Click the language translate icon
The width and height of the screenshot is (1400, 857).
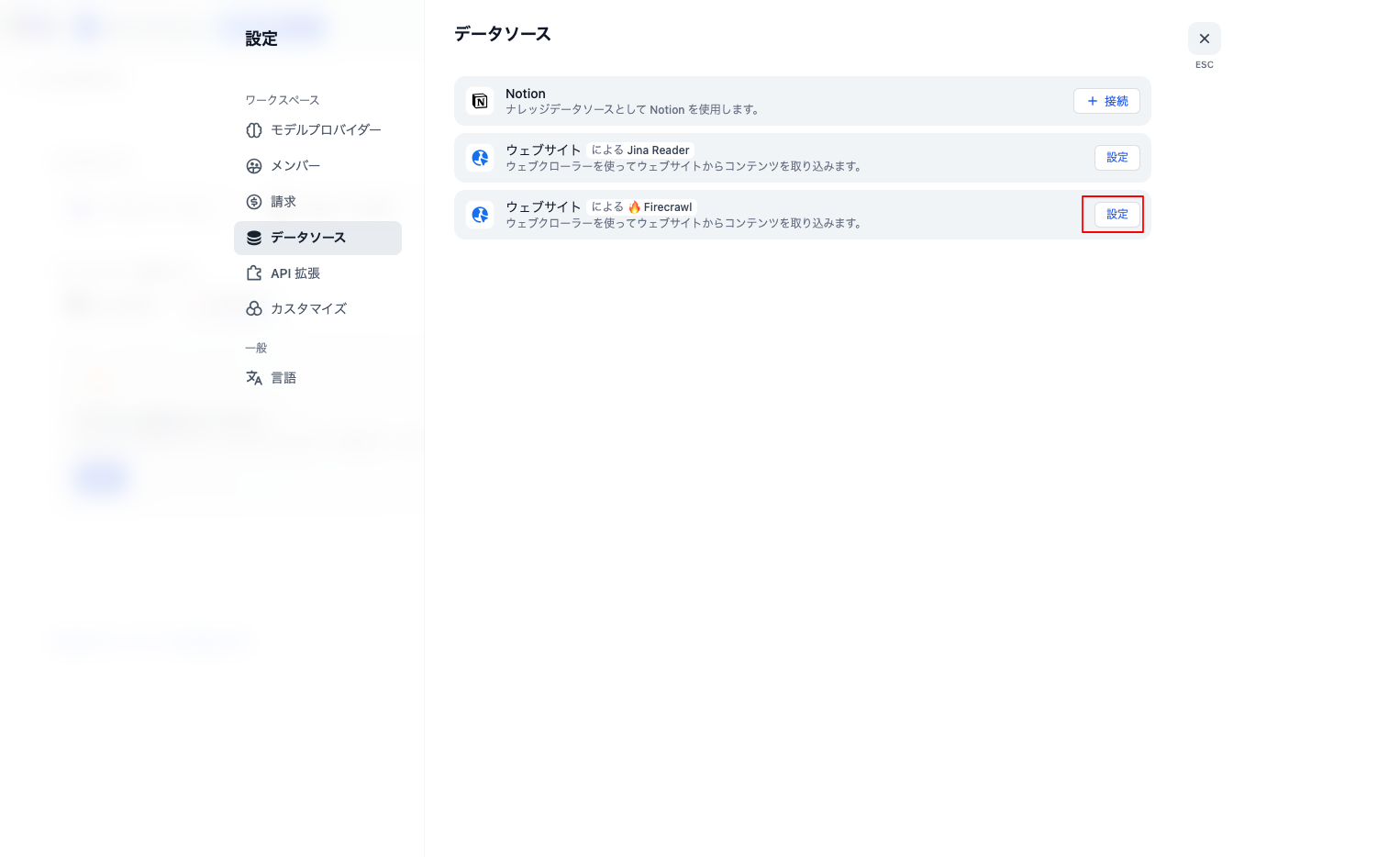coord(254,378)
